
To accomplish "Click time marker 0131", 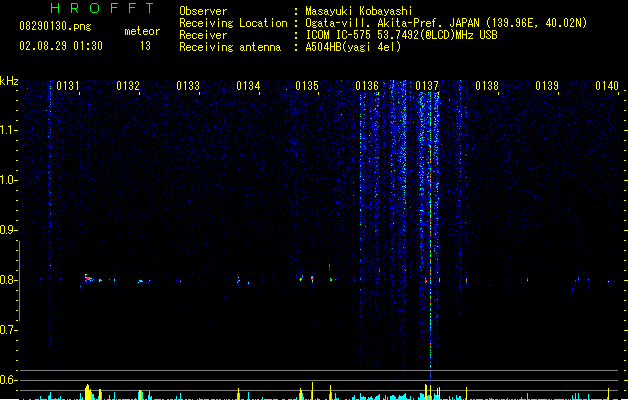I will point(68,86).
